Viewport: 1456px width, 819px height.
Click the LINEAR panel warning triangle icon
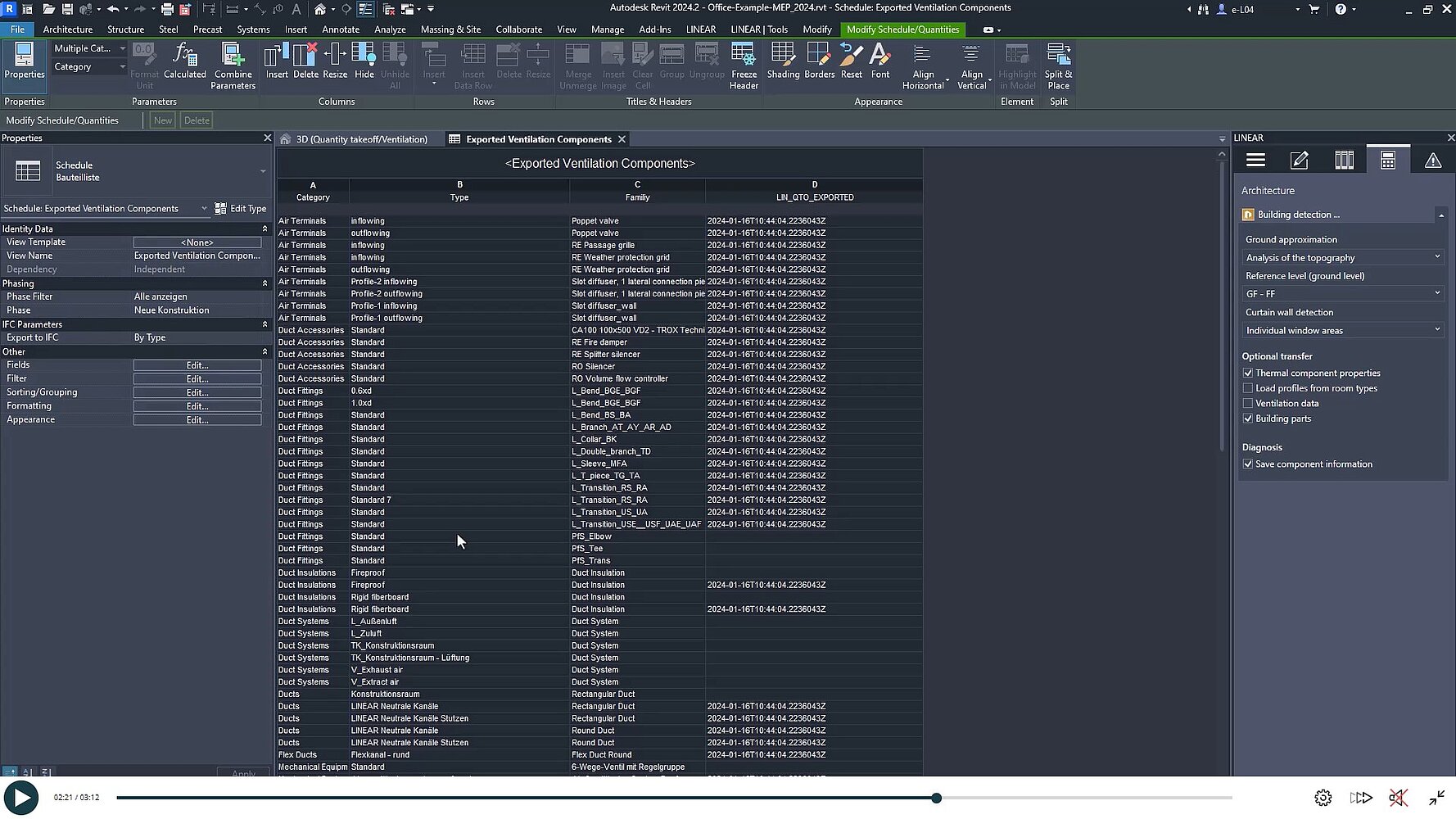point(1432,161)
